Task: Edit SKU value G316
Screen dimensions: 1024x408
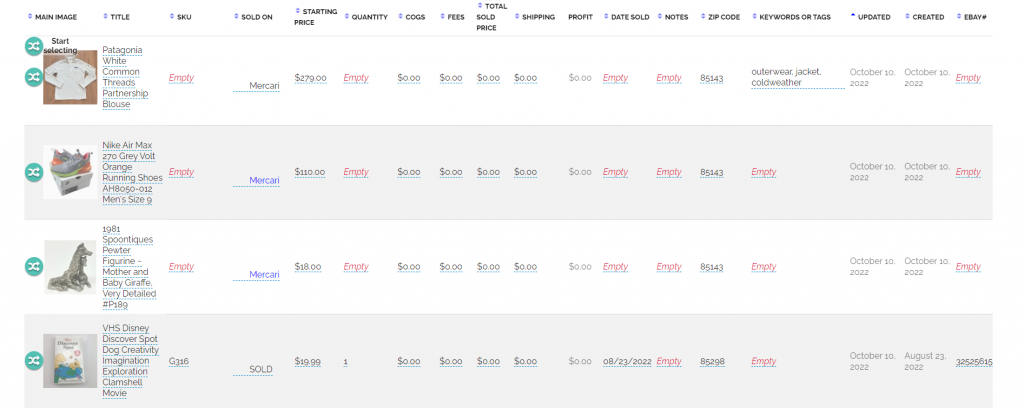Action: [x=179, y=362]
